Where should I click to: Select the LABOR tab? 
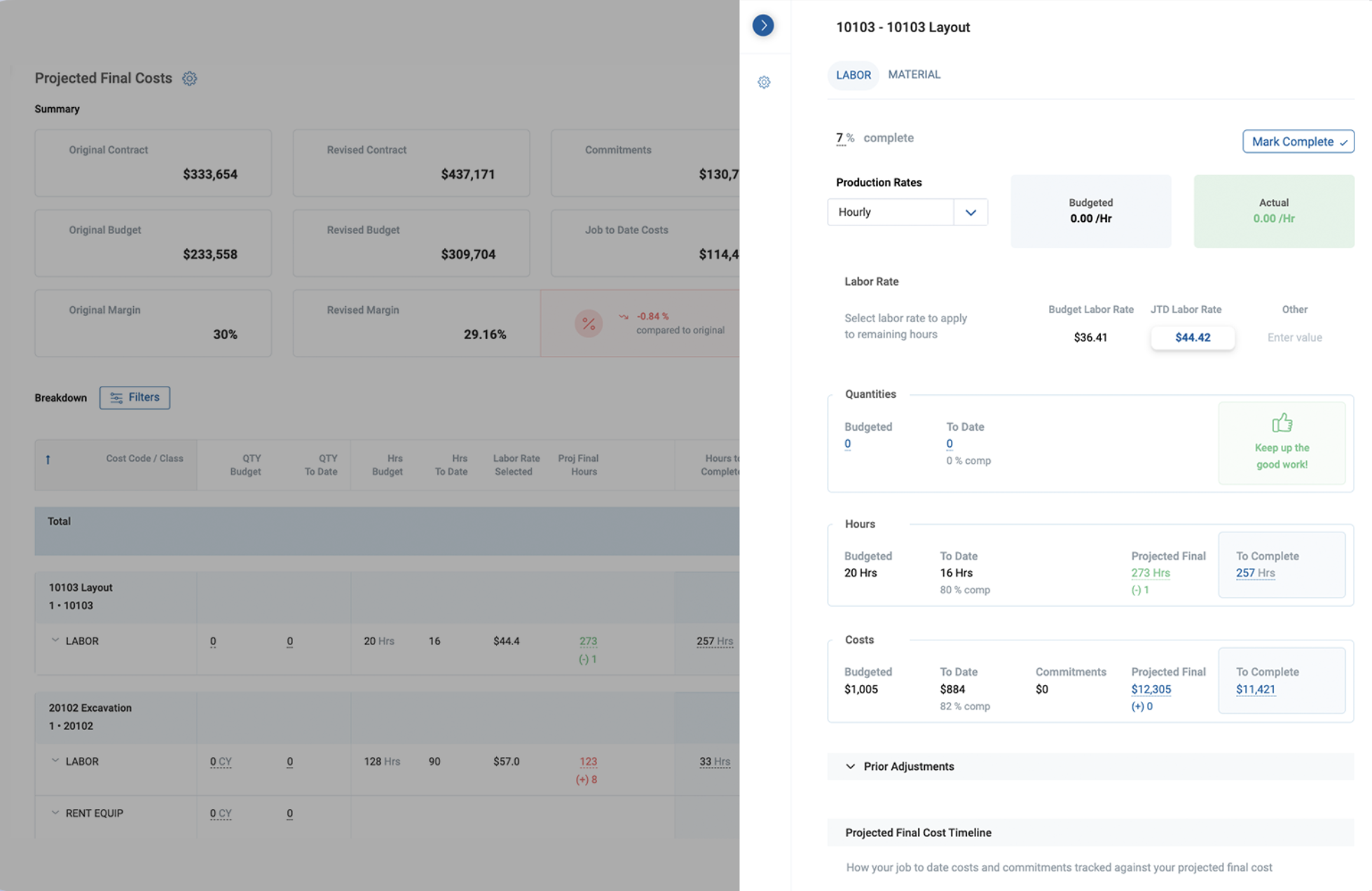853,75
